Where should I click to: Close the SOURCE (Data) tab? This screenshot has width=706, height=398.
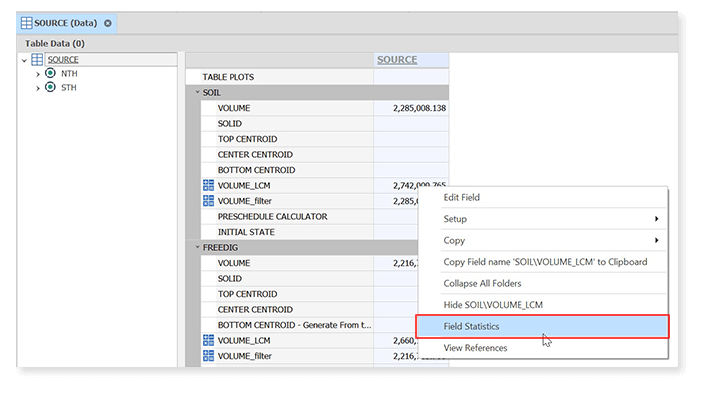108,23
